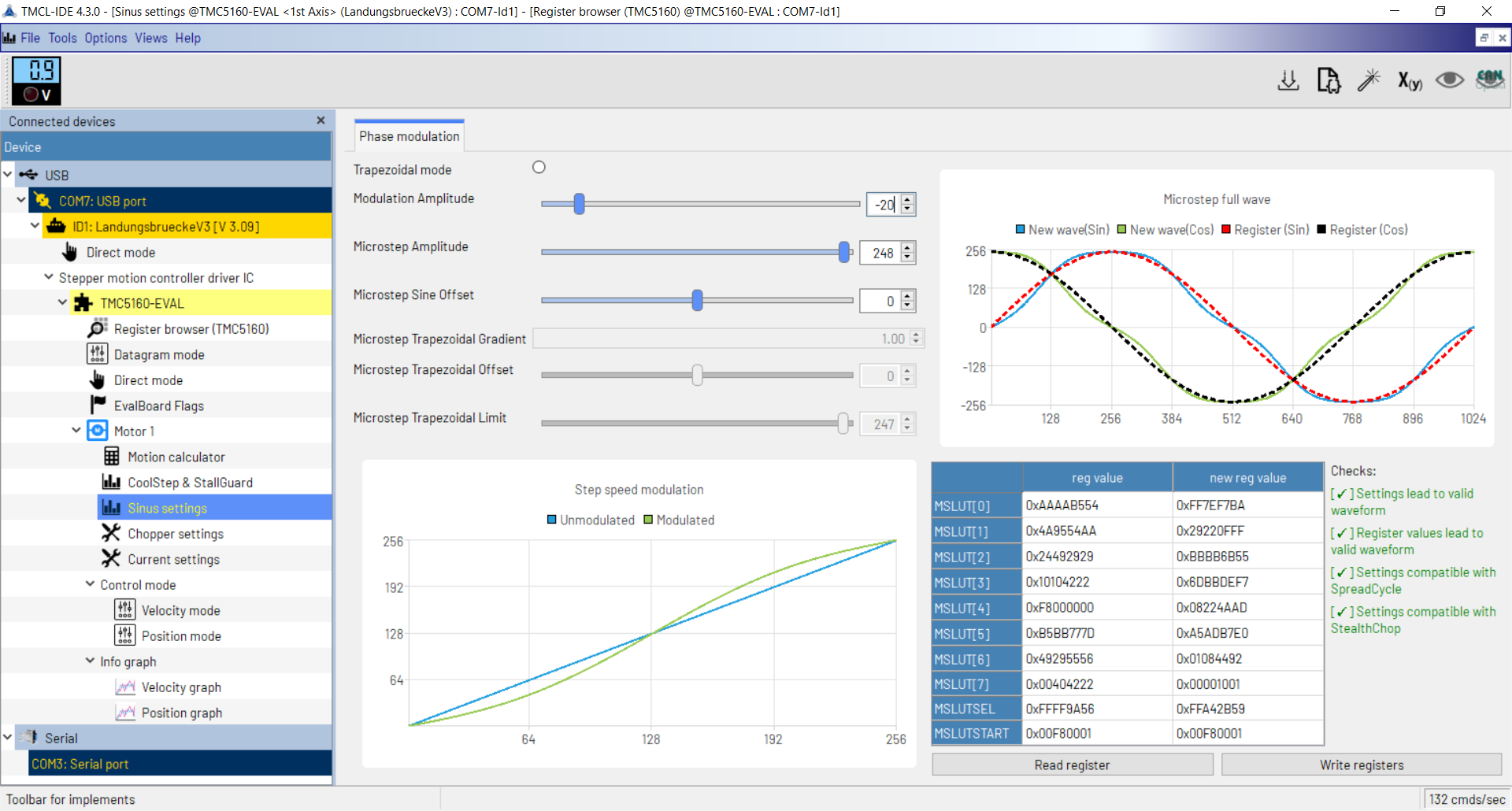This screenshot has width=1512, height=811.
Task: Enable the Trapezoidal mode radio button
Action: 539,167
